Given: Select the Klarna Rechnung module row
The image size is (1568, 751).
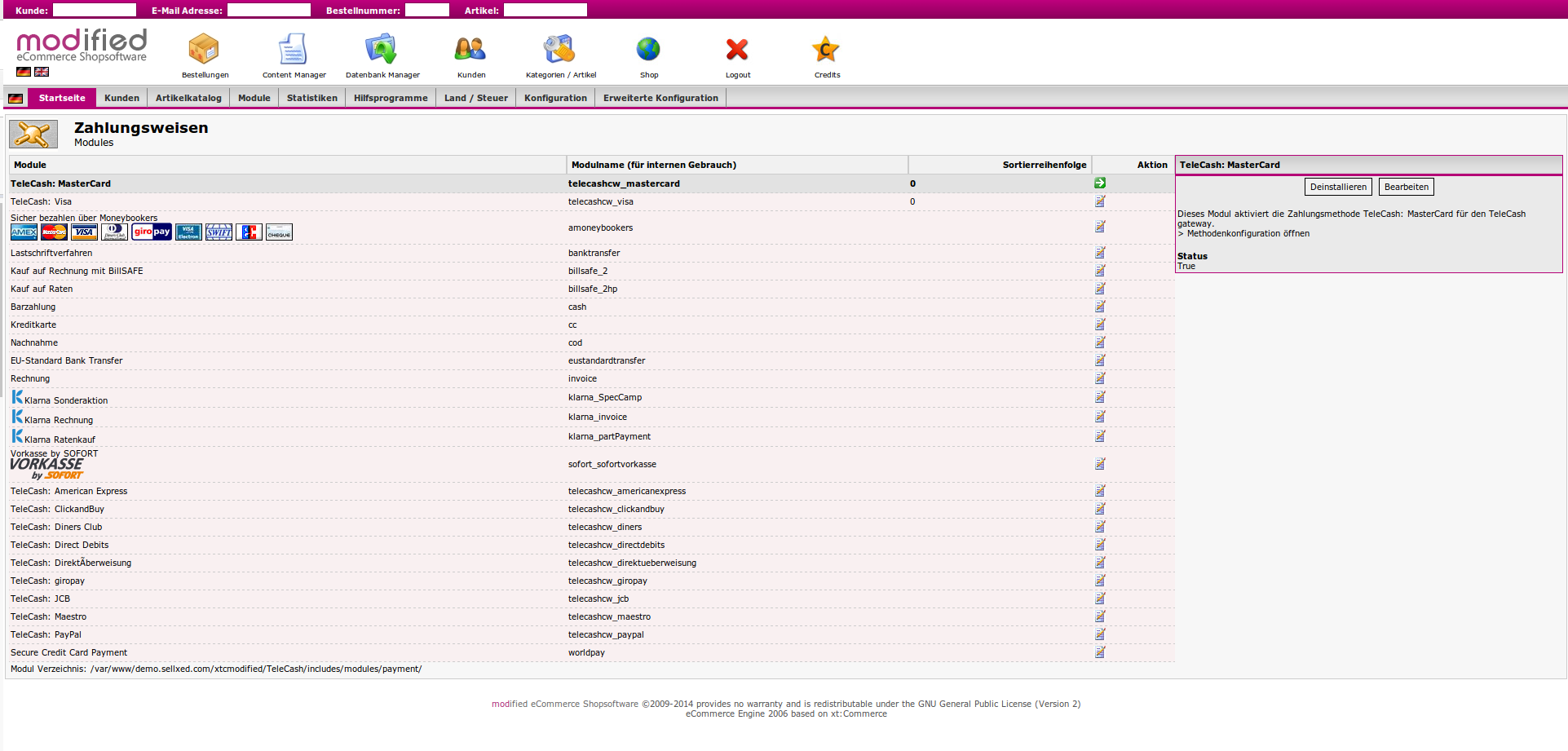Looking at the screenshot, I should [x=59, y=420].
